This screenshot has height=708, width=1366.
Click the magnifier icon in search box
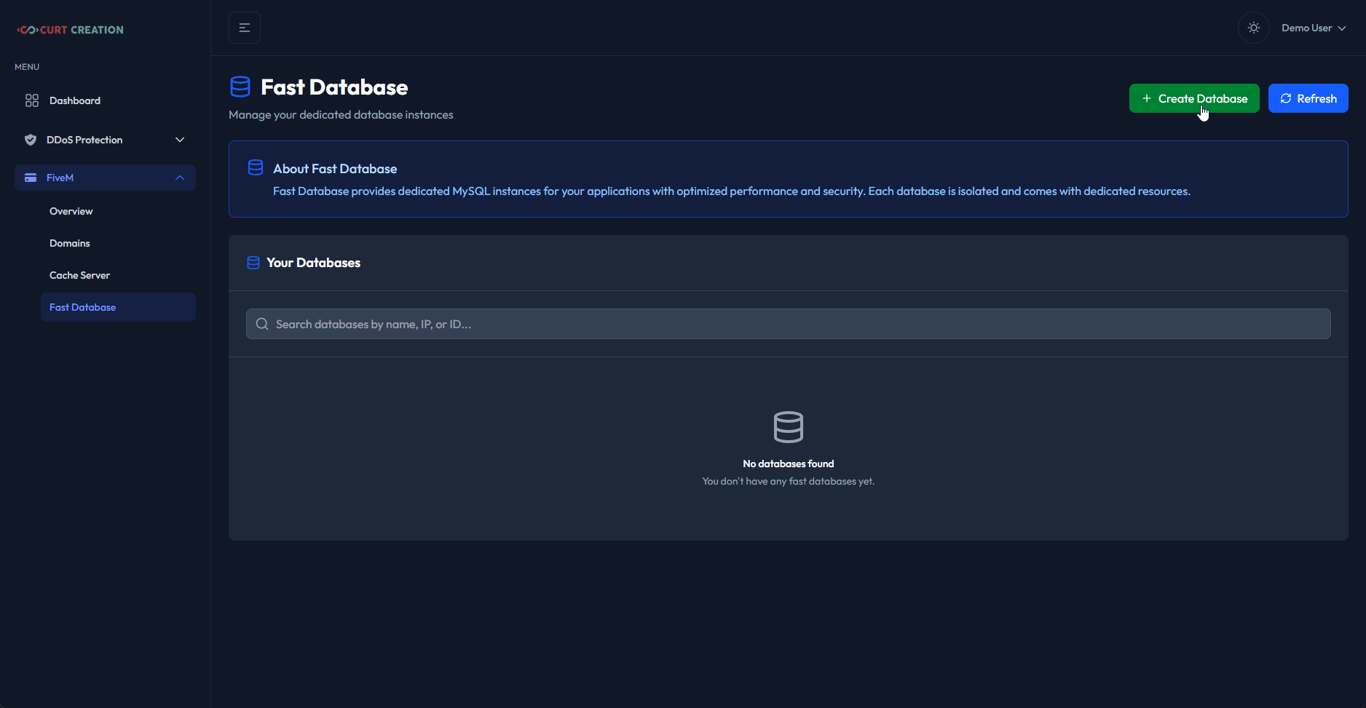point(262,324)
